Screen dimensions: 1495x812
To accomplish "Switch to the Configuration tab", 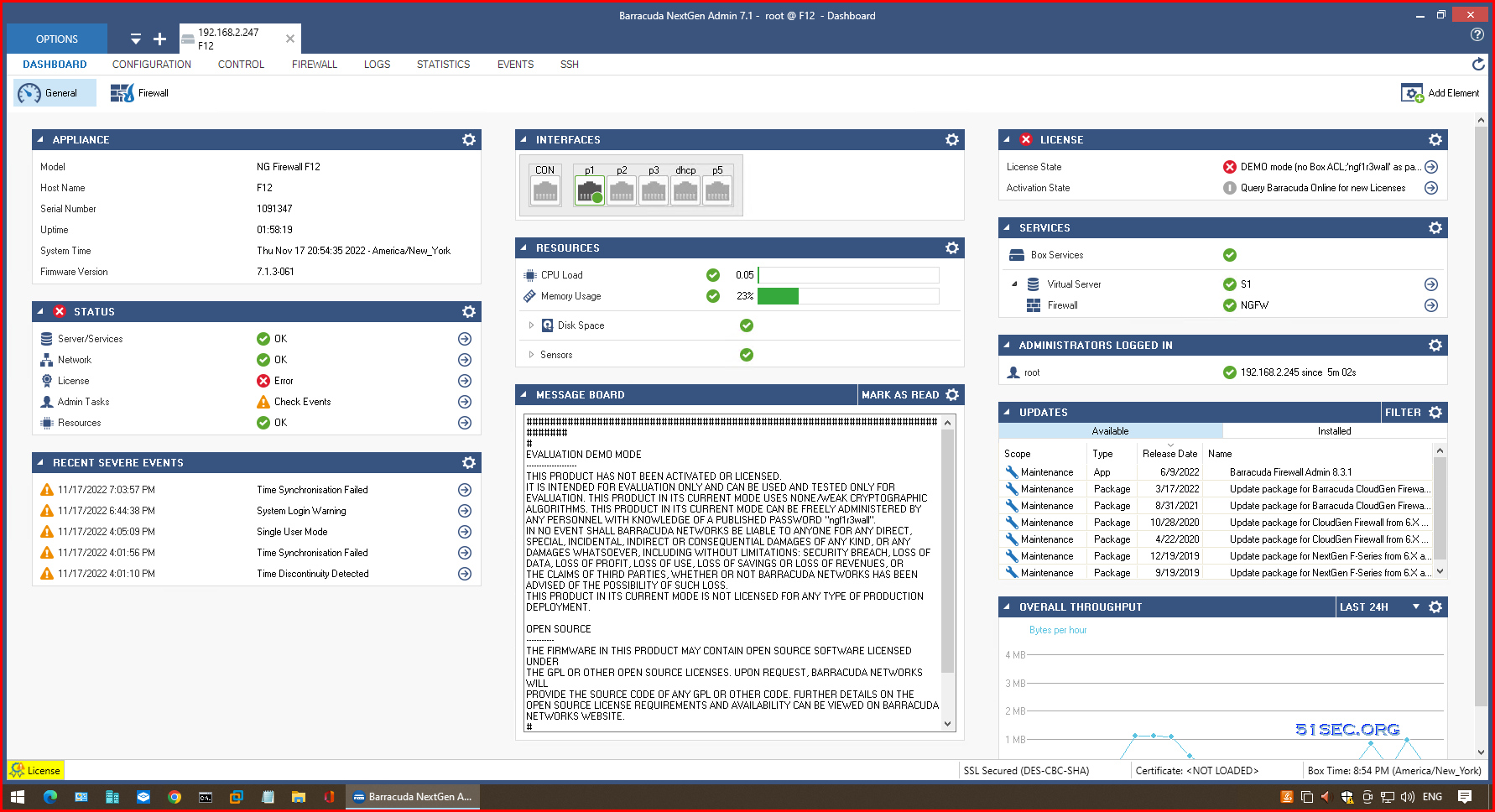I will [x=152, y=65].
